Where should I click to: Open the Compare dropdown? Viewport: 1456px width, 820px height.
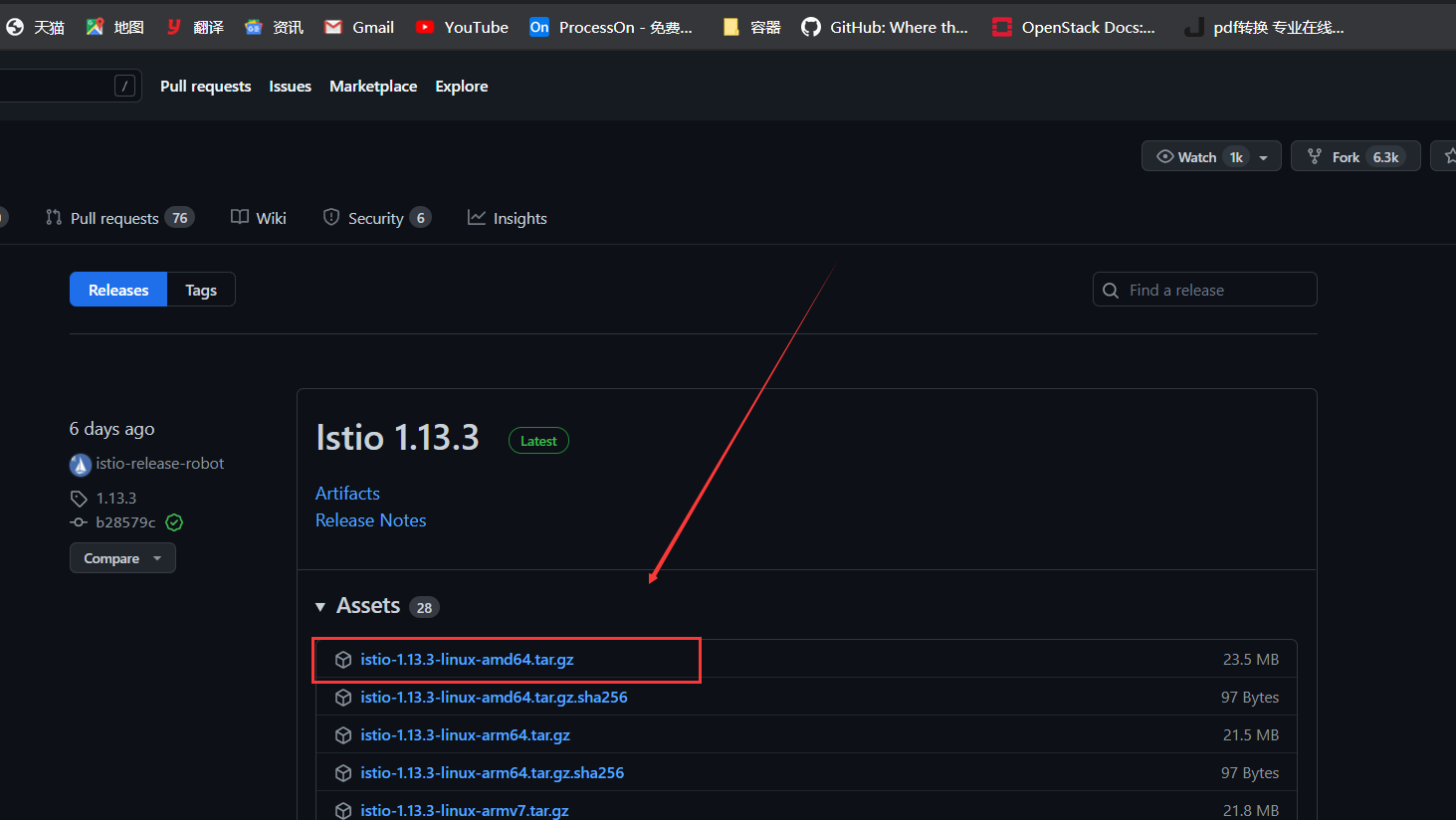[x=122, y=558]
